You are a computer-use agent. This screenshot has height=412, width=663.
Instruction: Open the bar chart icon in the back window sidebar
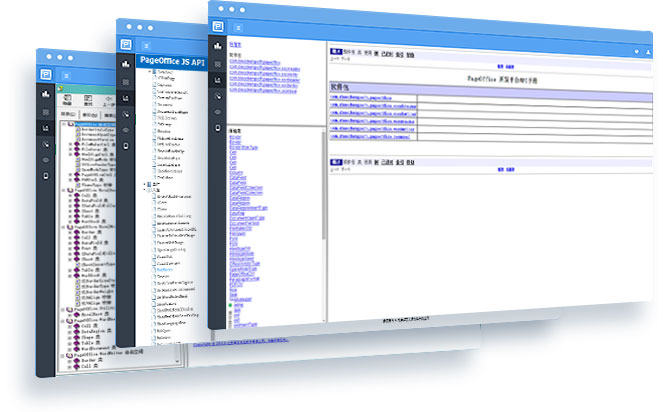[x=46, y=94]
